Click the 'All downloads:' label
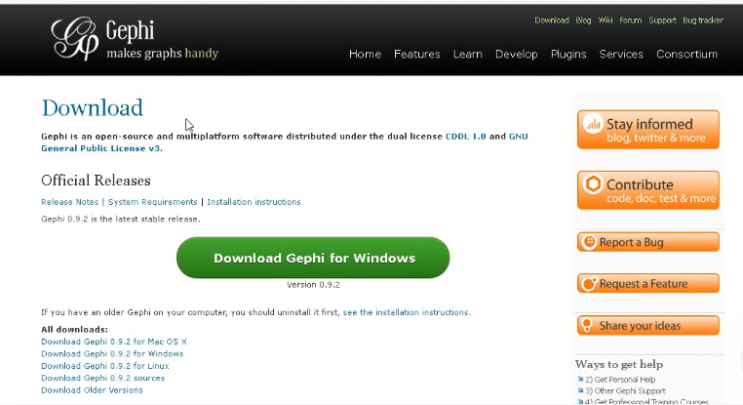This screenshot has width=743, height=405. (x=74, y=329)
